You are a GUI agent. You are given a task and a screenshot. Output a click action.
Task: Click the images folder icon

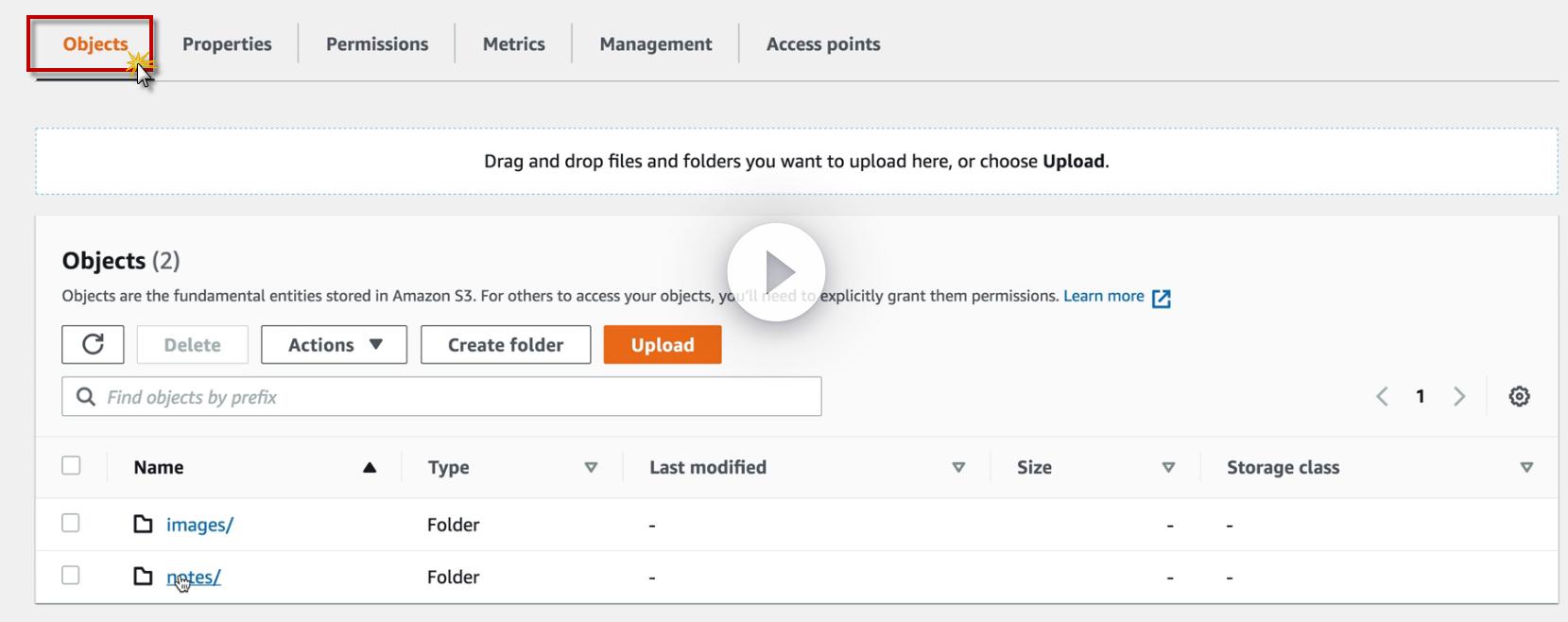[143, 524]
